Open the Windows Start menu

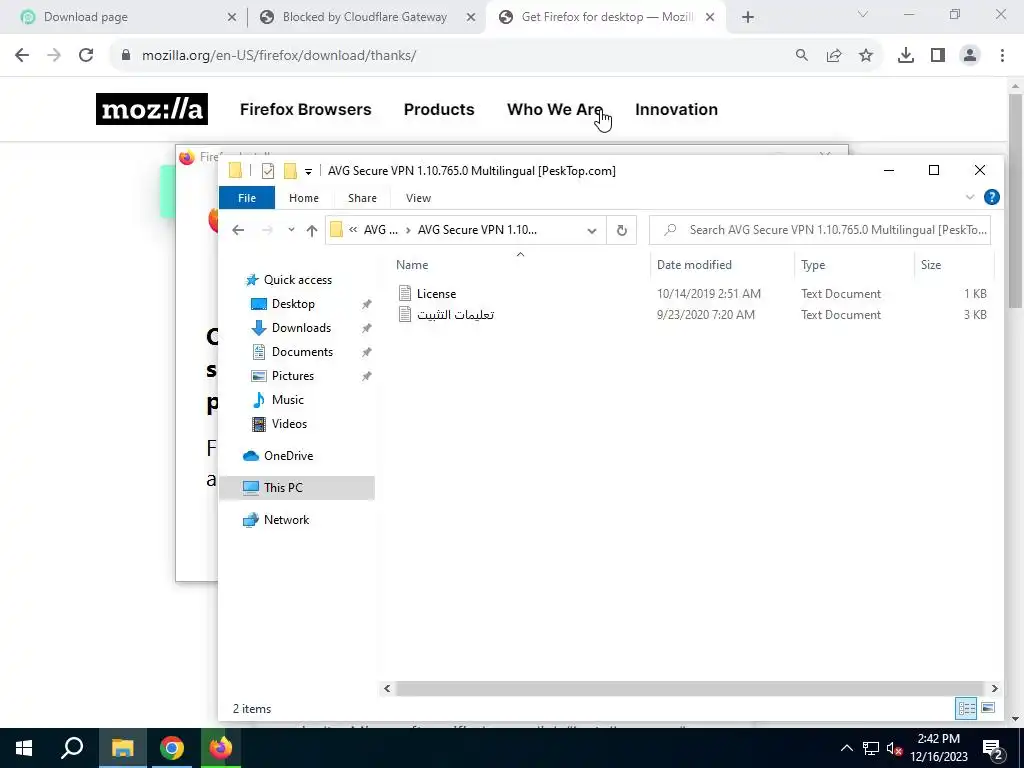[x=24, y=748]
